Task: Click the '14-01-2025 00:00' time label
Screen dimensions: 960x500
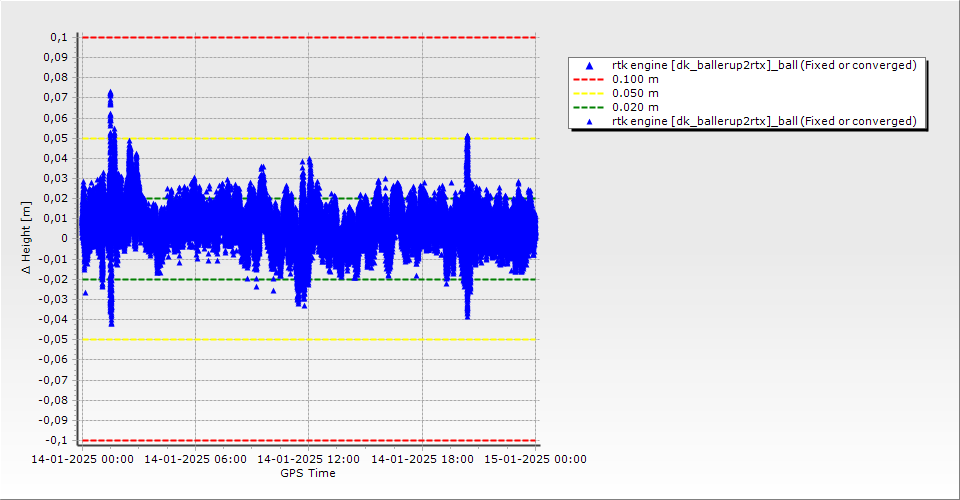Action: click(82, 459)
